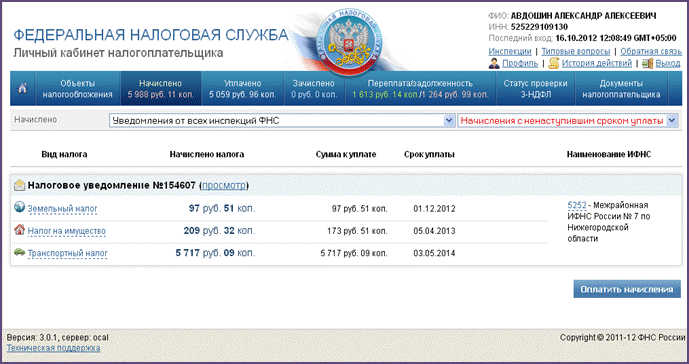Click the due date 01.12.2012
The height and width of the screenshot is (364, 689).
point(434,209)
